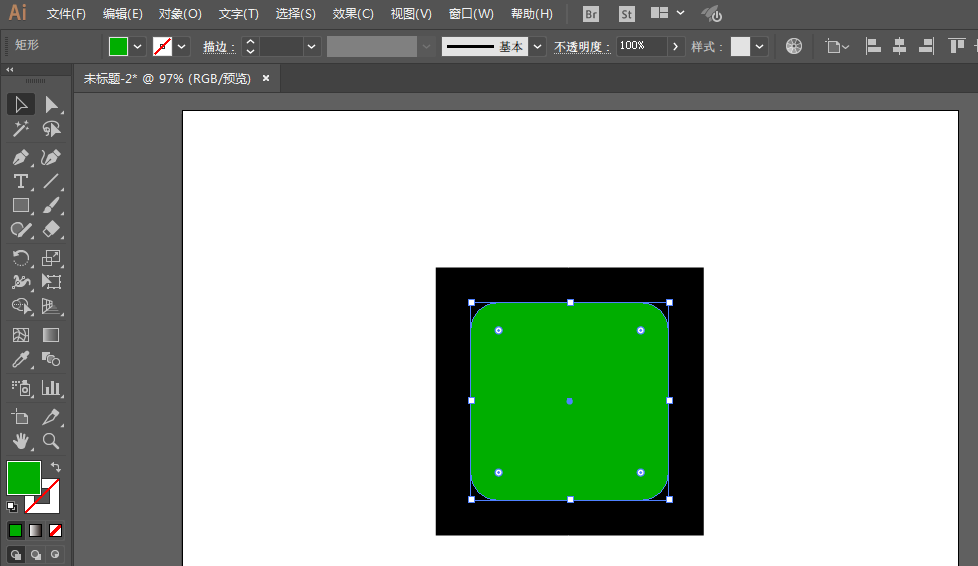The width and height of the screenshot is (978, 566).
Task: Choose the Eyedropper tool
Action: coord(21,359)
